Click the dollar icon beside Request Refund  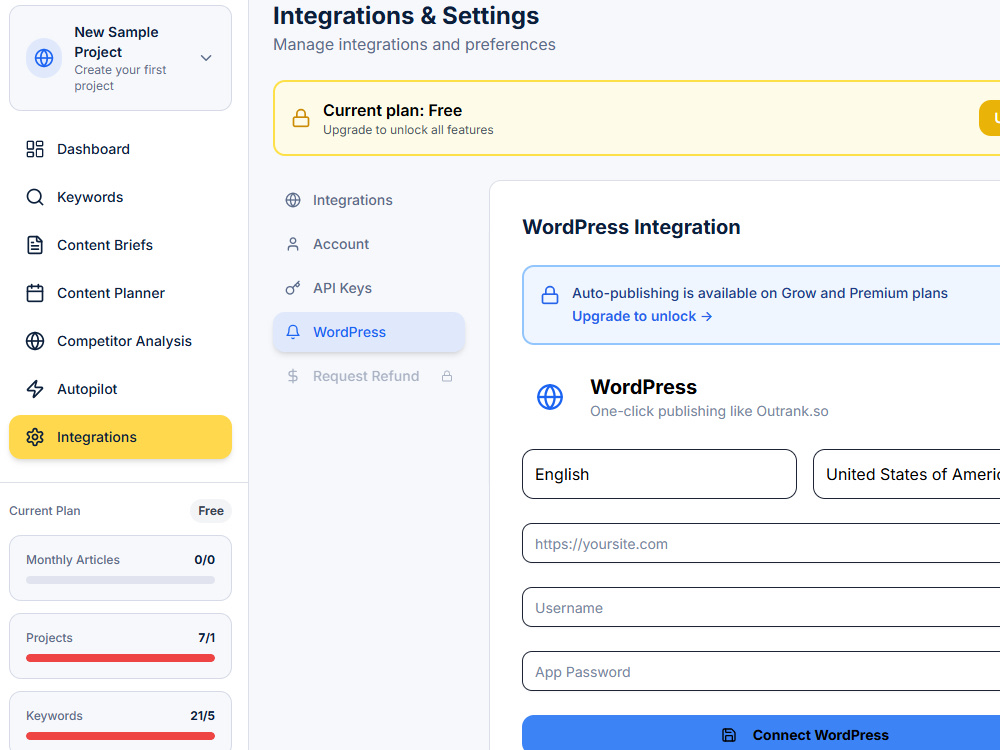293,376
